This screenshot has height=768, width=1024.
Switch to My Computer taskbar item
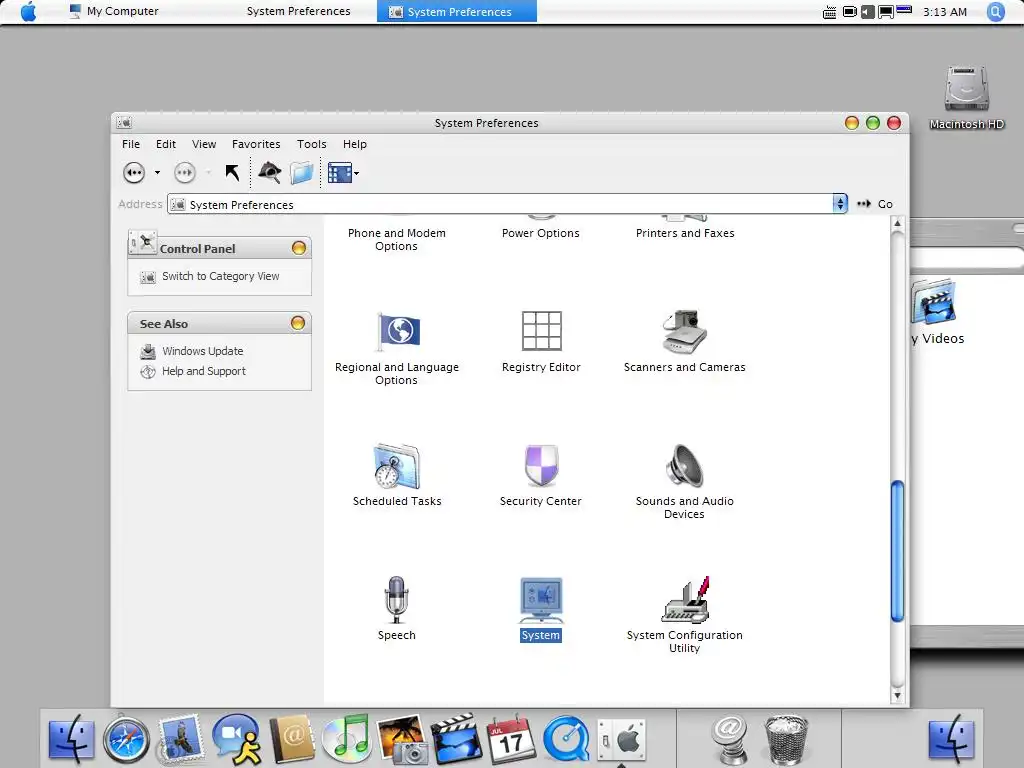114,11
